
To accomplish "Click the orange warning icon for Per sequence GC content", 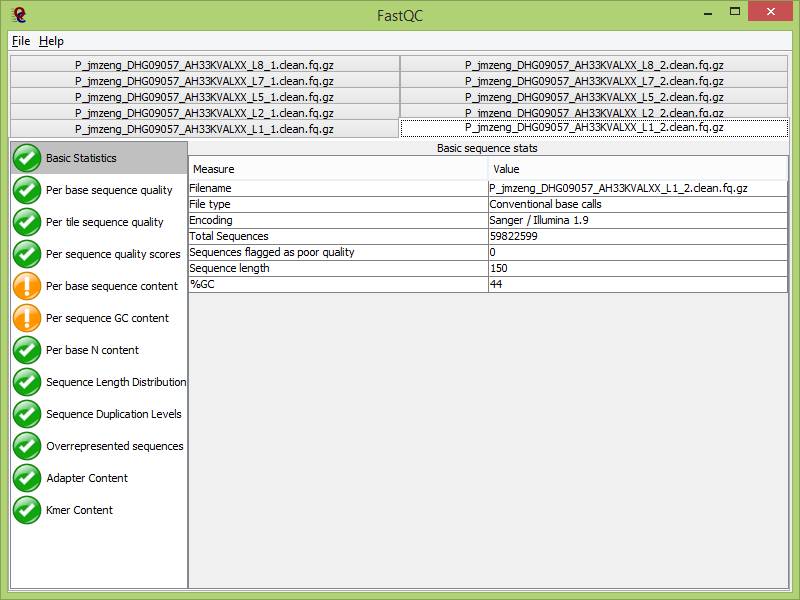I will [x=27, y=318].
